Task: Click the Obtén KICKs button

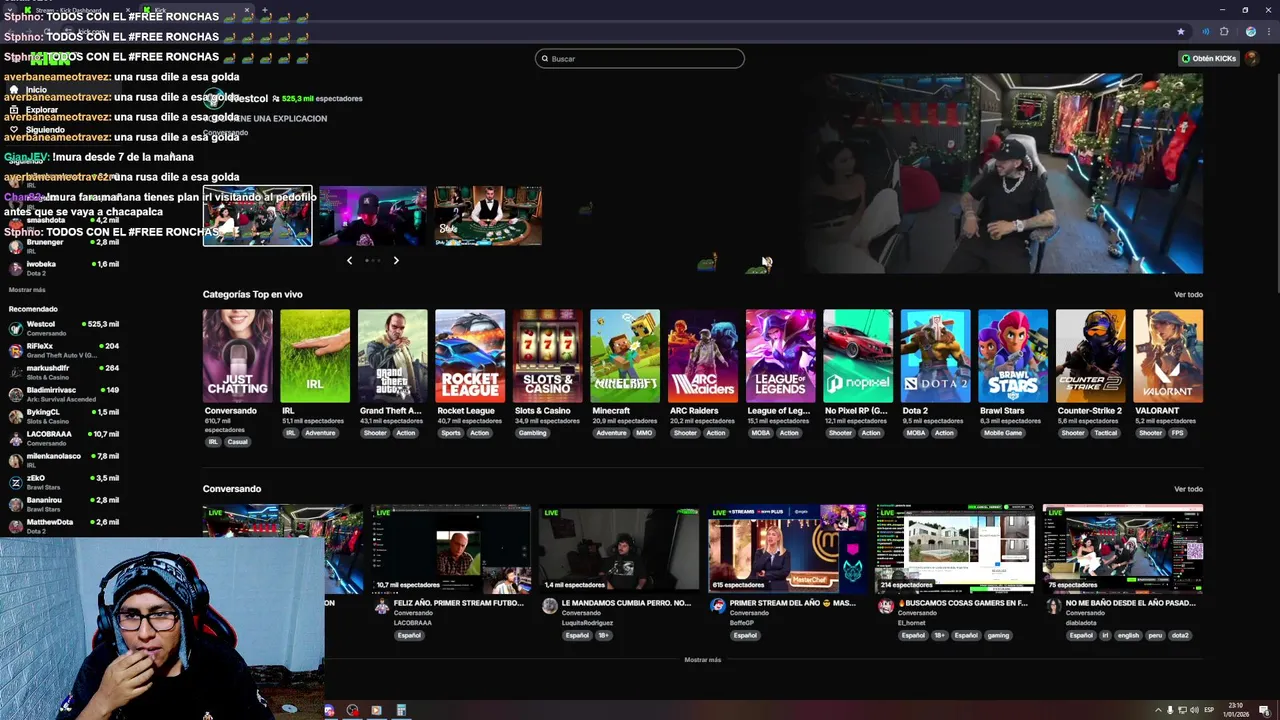Action: [x=1209, y=58]
